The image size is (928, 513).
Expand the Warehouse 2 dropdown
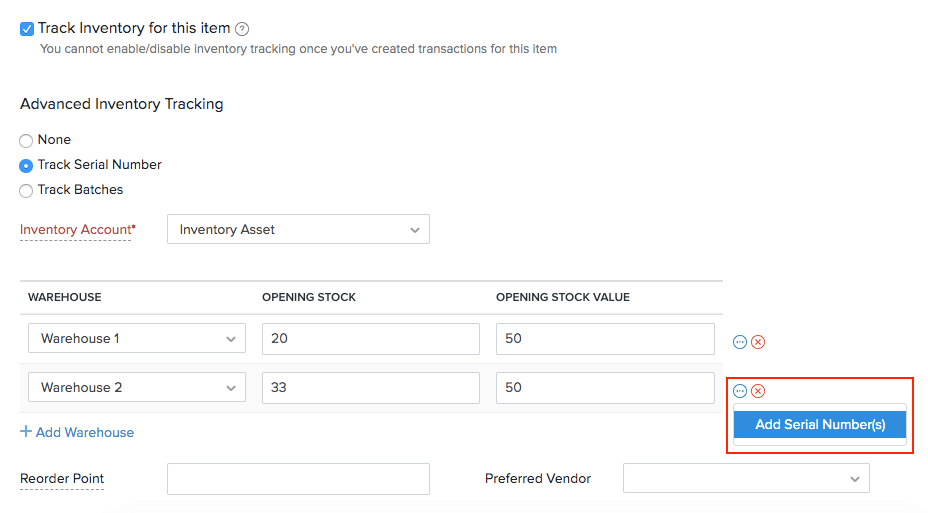[x=137, y=387]
